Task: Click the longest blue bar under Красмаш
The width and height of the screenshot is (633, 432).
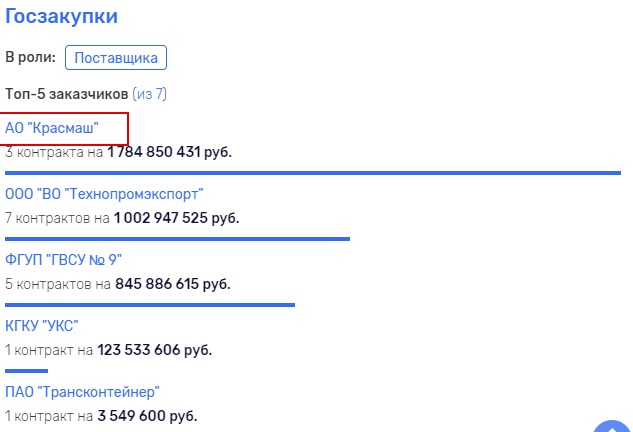Action: click(313, 173)
